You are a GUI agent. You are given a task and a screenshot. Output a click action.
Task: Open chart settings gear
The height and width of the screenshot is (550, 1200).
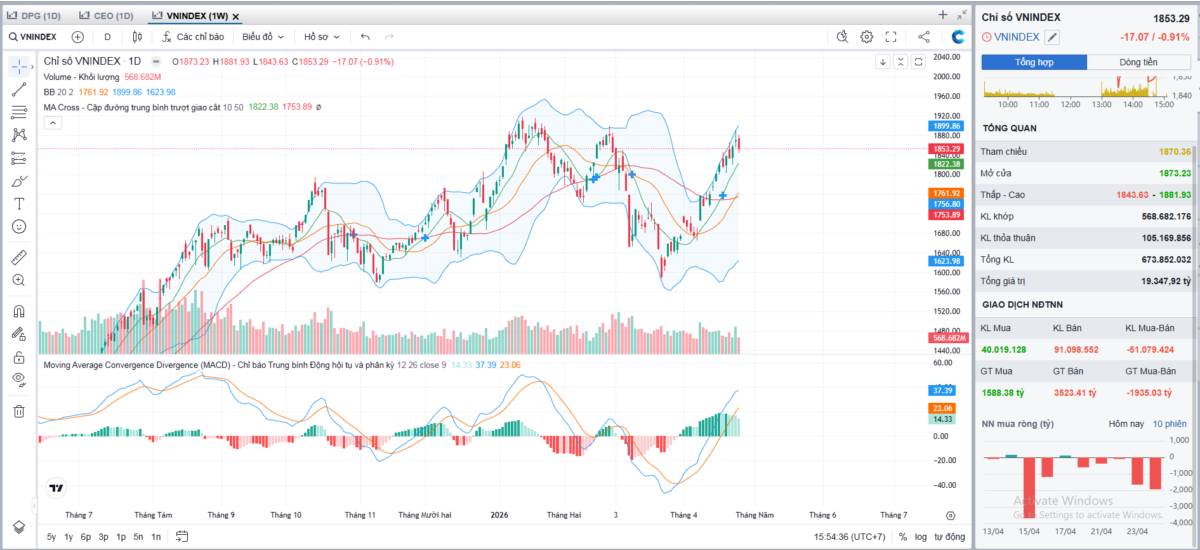(867, 37)
